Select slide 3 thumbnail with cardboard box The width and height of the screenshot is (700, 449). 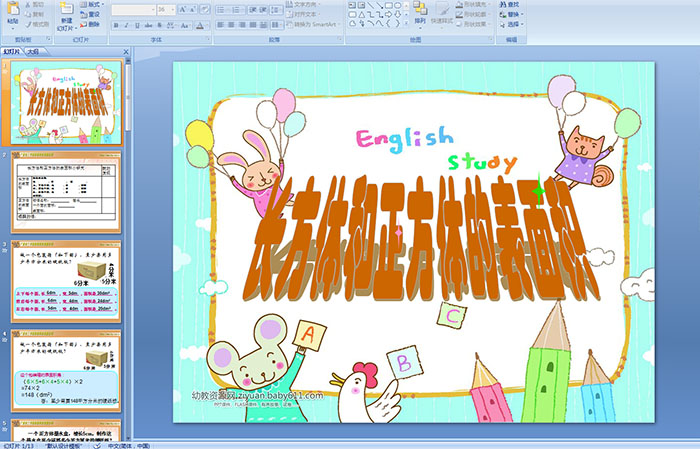(x=66, y=281)
